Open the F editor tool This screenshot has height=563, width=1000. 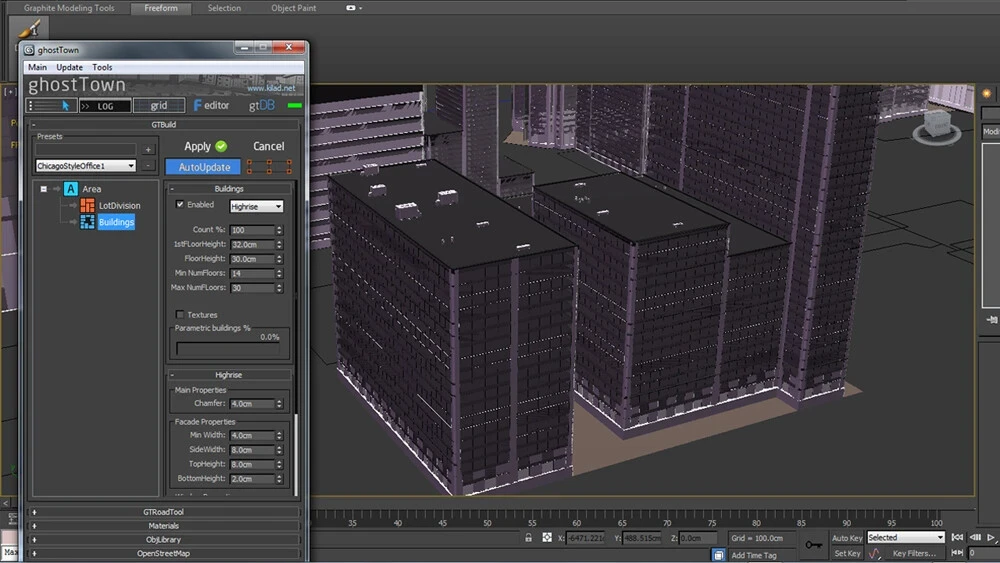(211, 105)
